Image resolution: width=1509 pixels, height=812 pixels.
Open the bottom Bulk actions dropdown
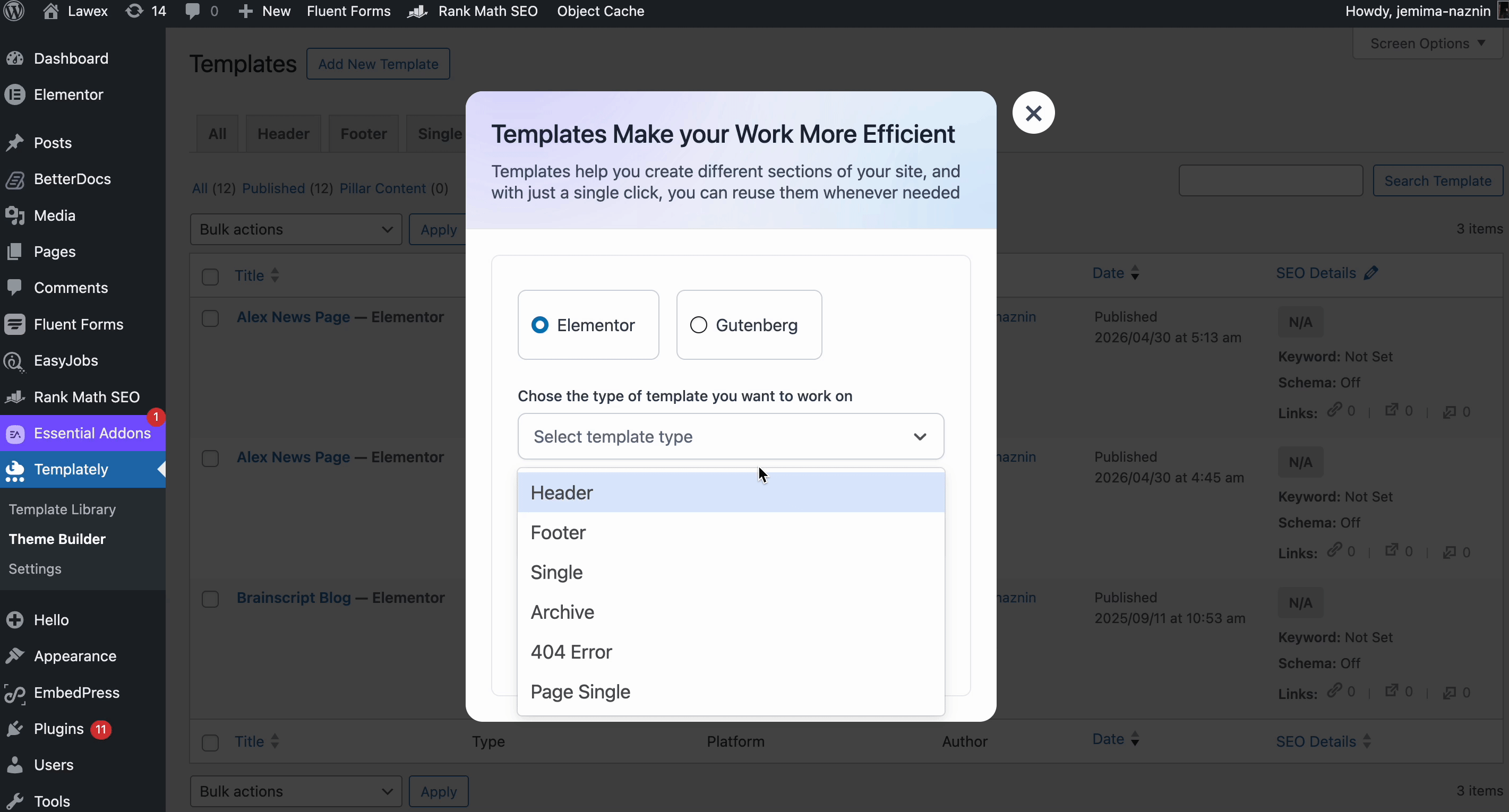click(296, 791)
